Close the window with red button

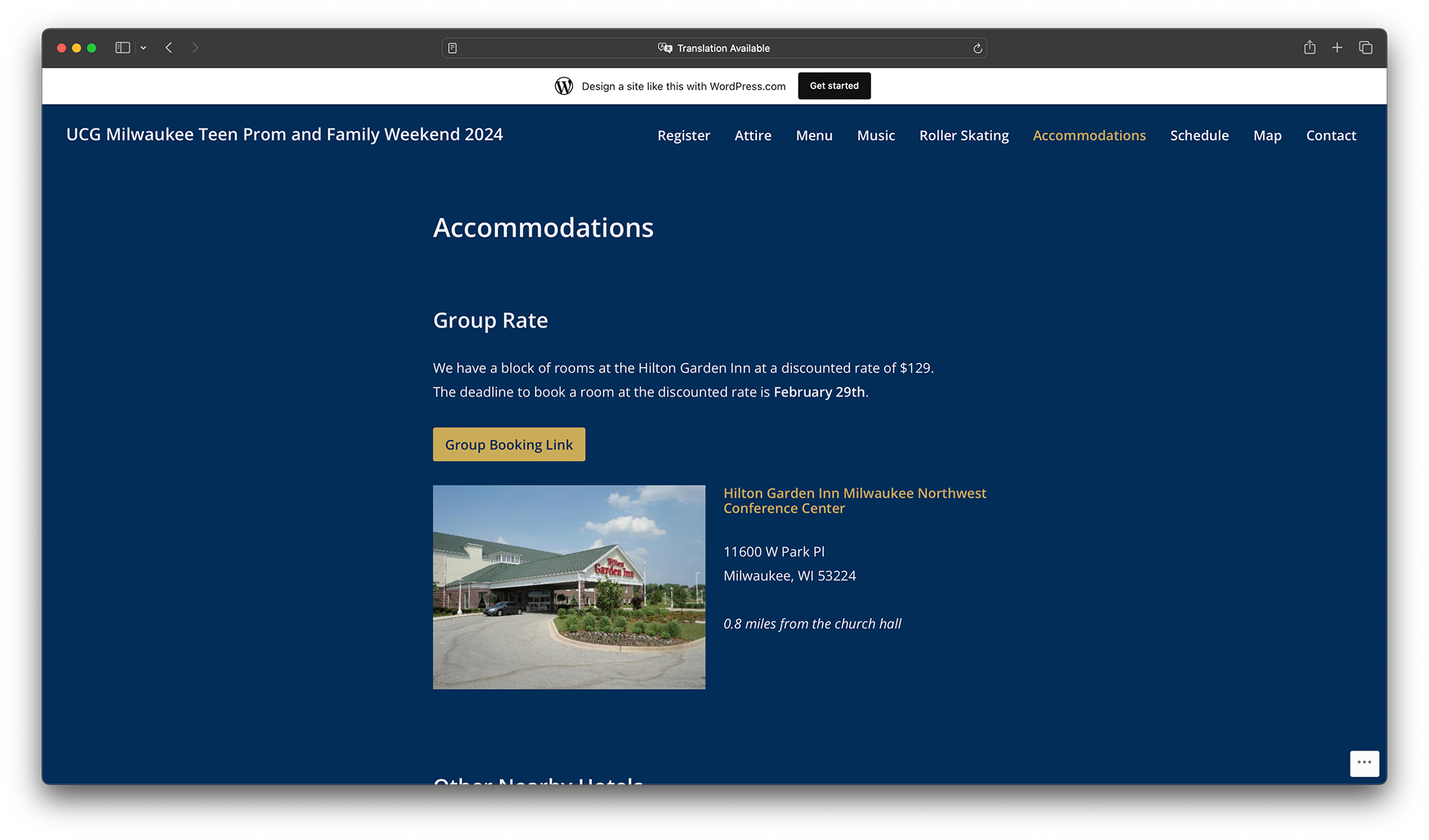62,48
